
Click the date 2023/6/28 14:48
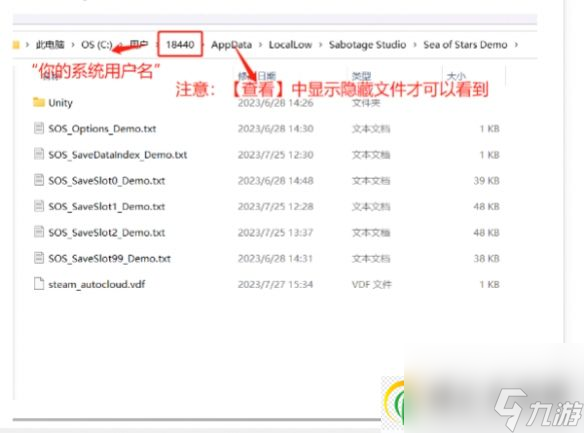coord(275,181)
